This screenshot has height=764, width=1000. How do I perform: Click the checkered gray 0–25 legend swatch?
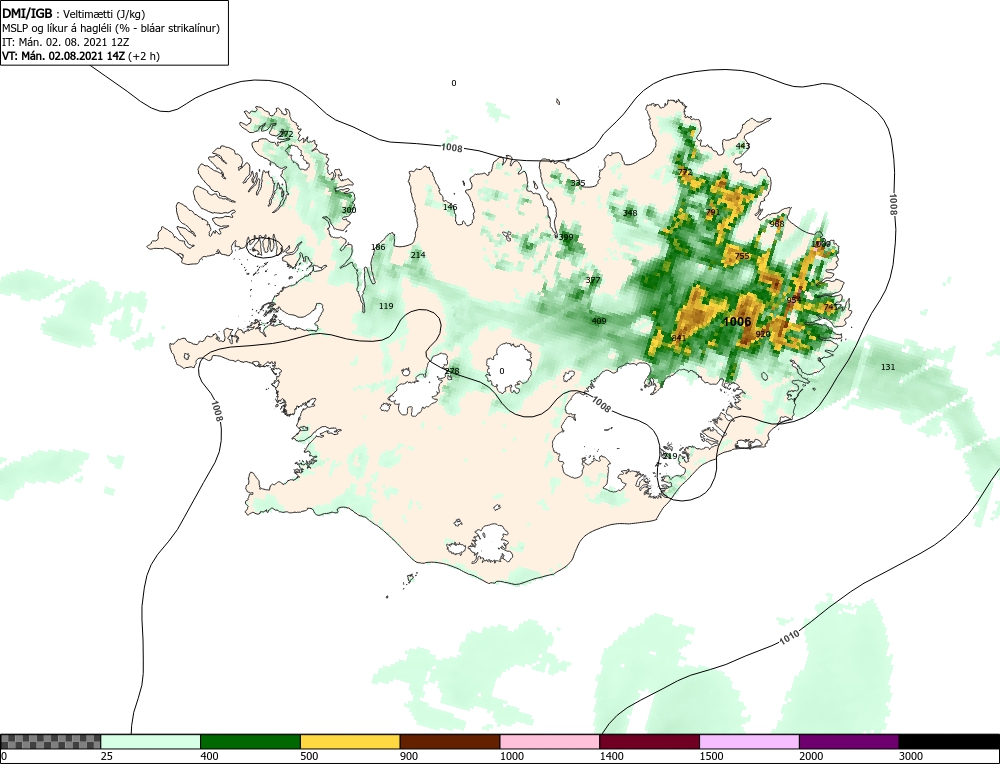click(x=50, y=742)
